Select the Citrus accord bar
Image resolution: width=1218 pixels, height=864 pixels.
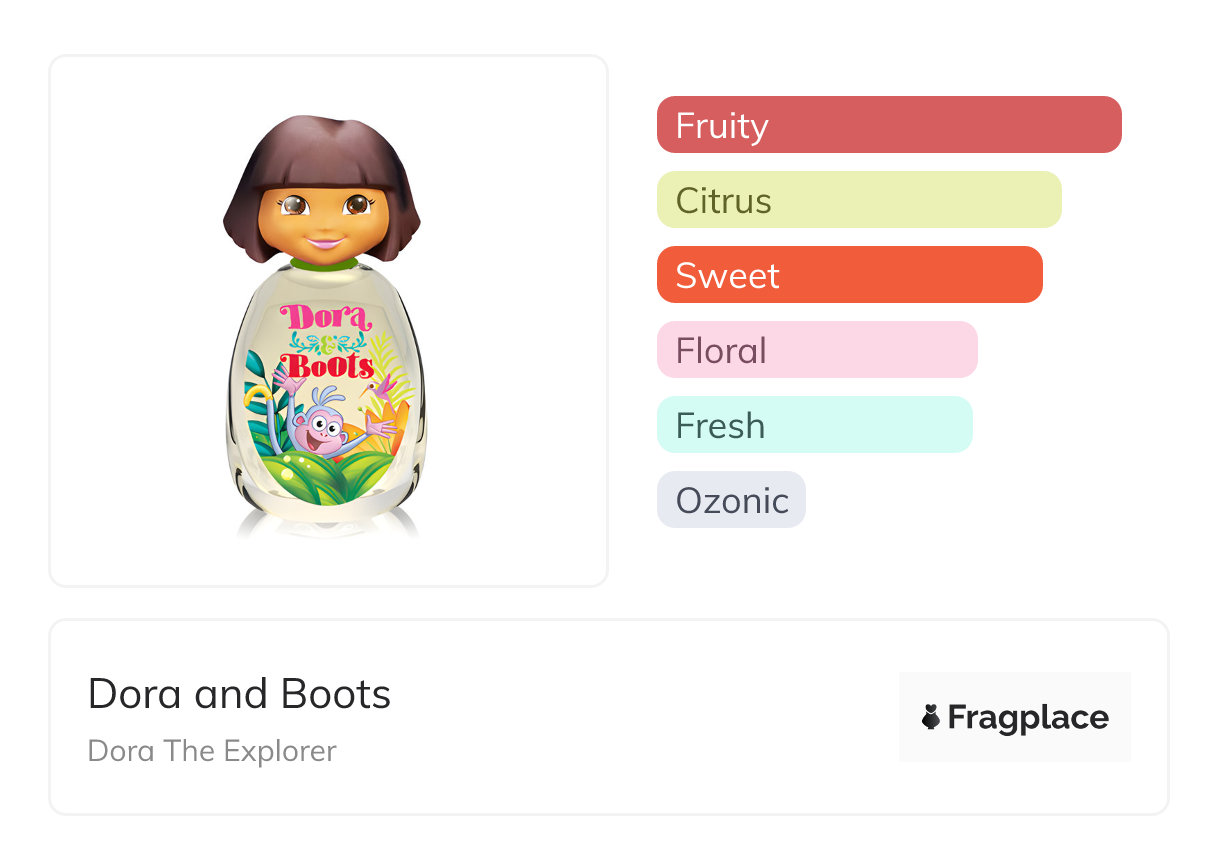pos(858,200)
